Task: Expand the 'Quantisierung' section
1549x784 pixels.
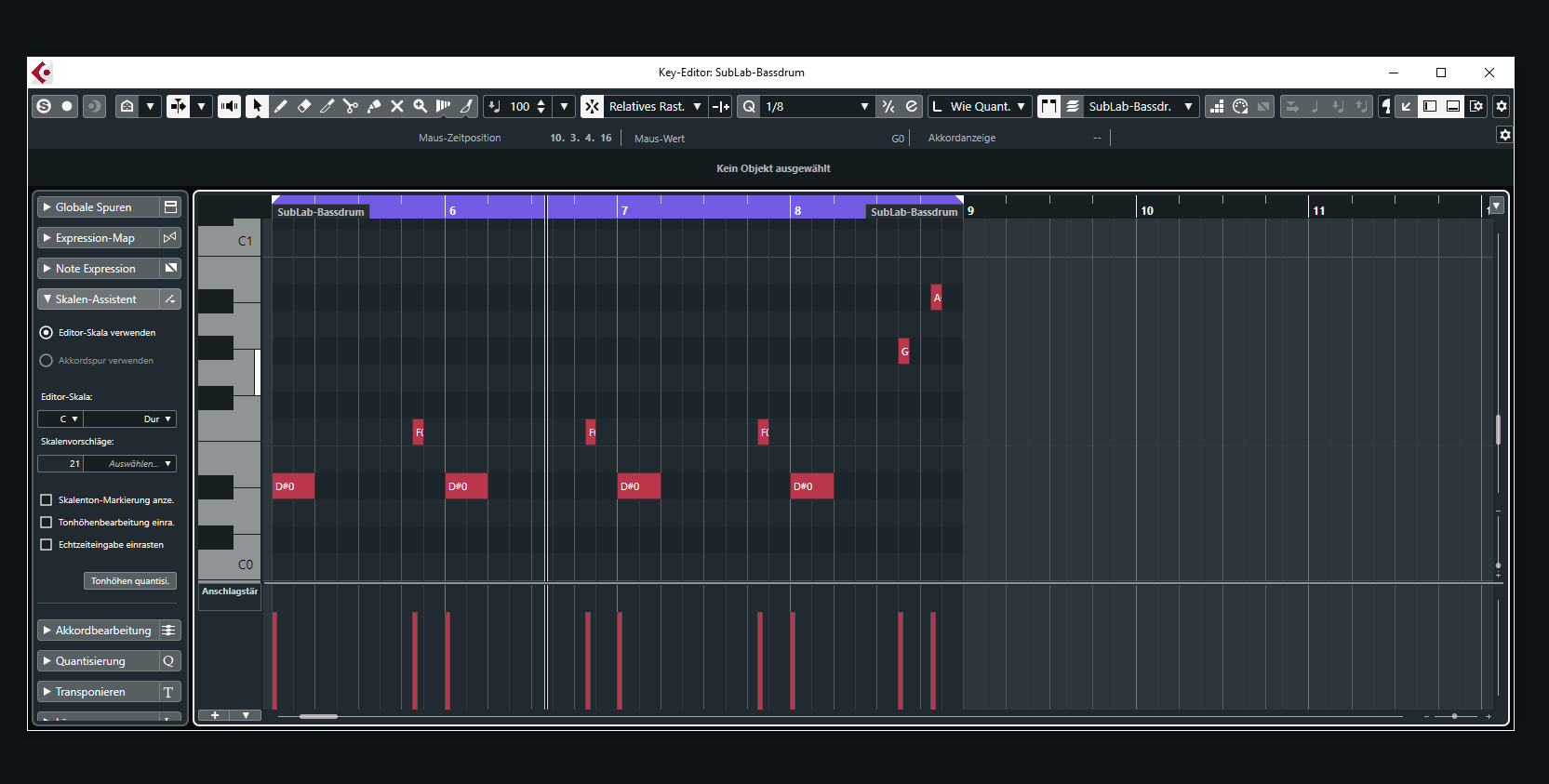Action: (90, 661)
